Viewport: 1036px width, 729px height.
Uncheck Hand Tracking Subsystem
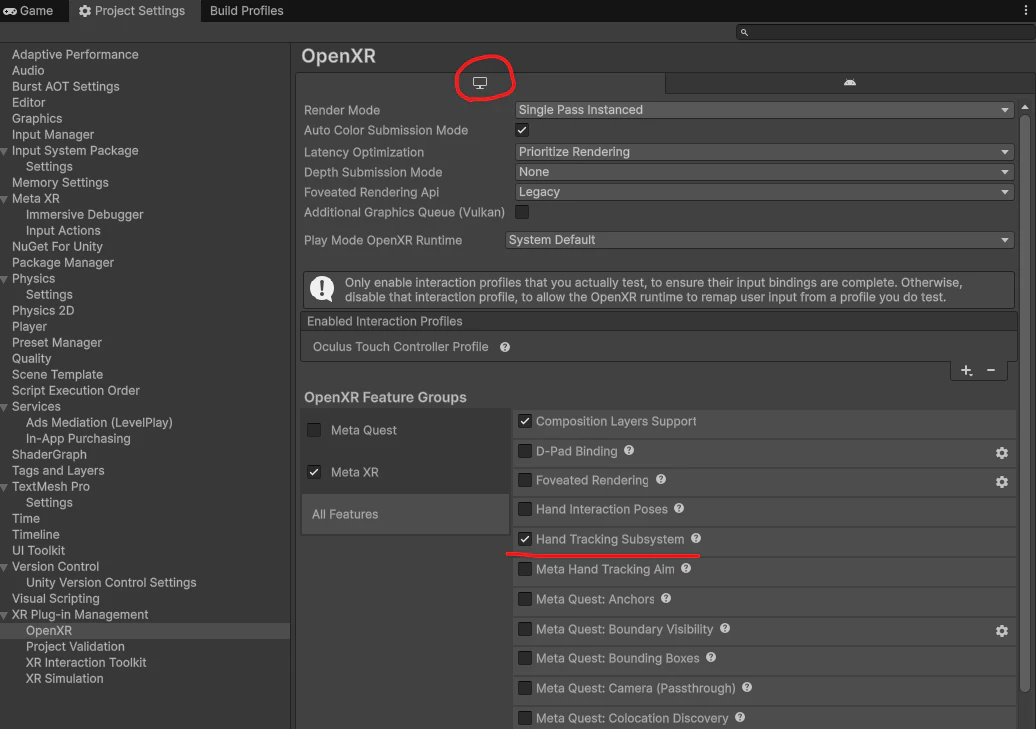525,539
